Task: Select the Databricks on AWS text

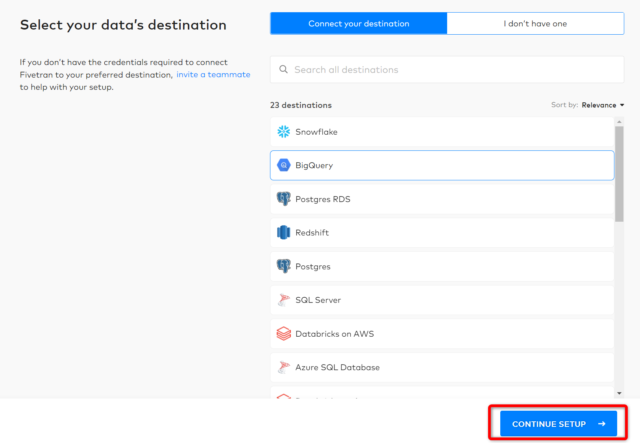Action: (335, 334)
